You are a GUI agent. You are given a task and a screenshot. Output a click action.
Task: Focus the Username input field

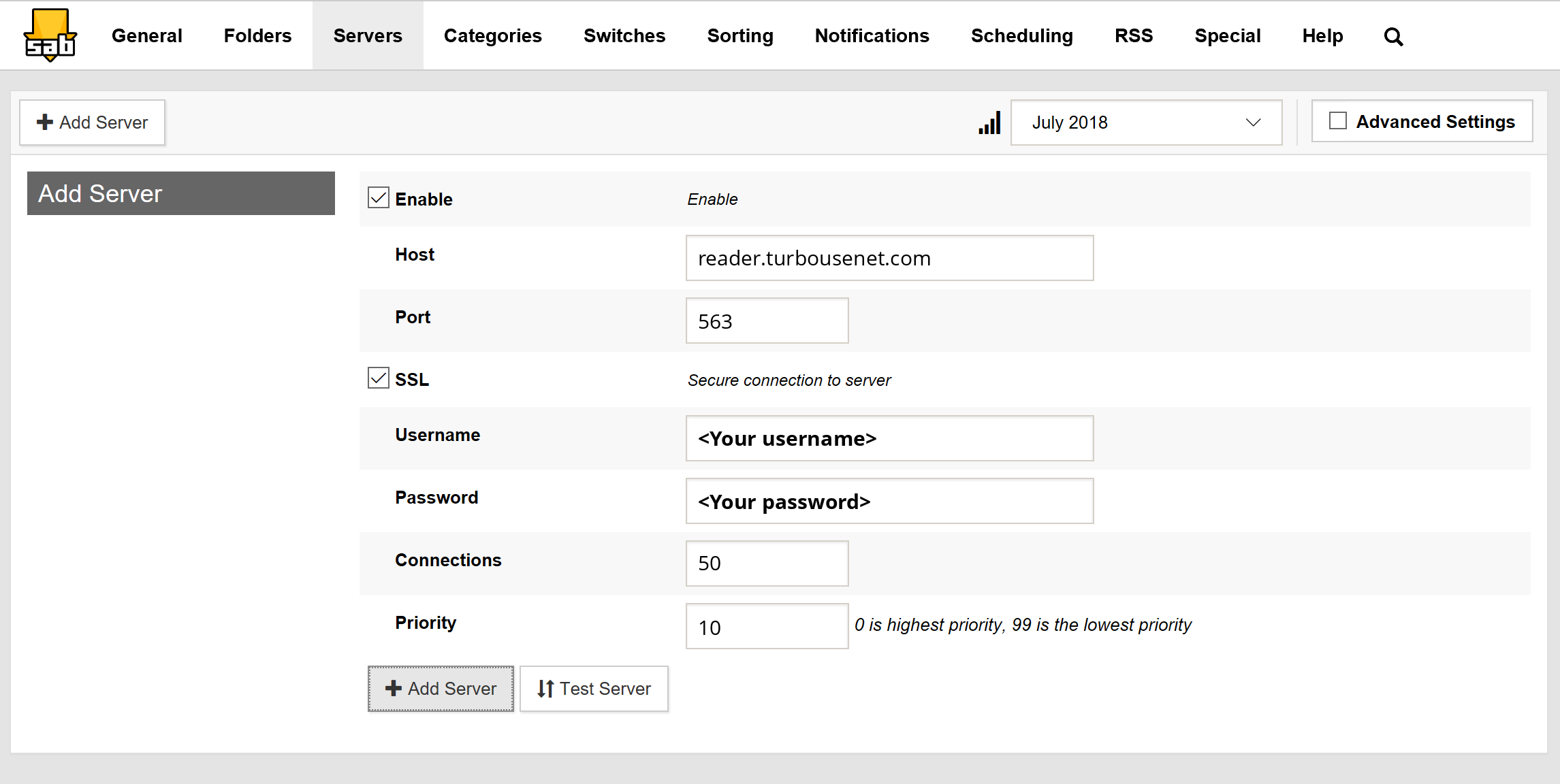[x=889, y=438]
